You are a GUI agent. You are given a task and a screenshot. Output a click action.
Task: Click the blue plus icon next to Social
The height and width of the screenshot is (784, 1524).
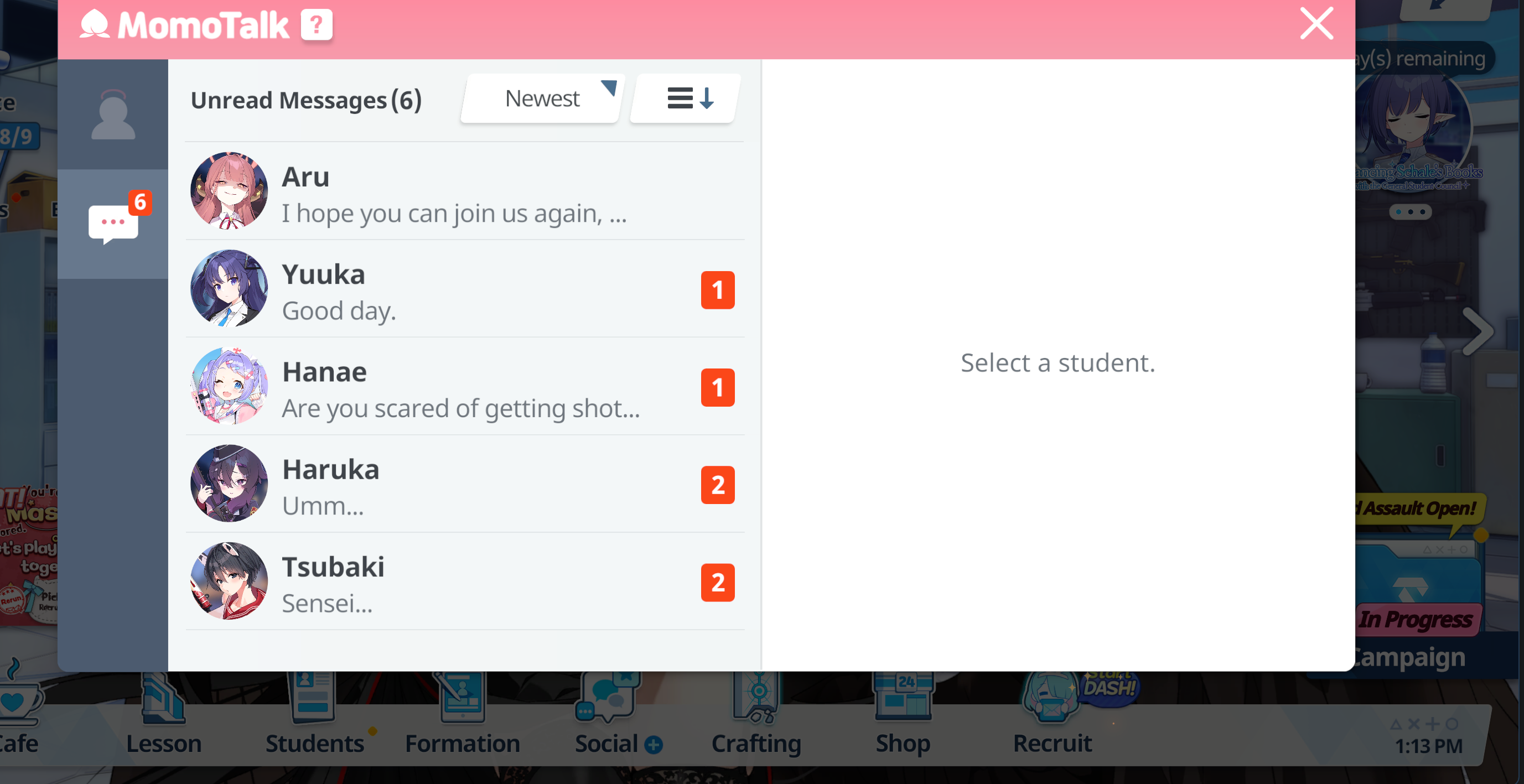click(654, 745)
